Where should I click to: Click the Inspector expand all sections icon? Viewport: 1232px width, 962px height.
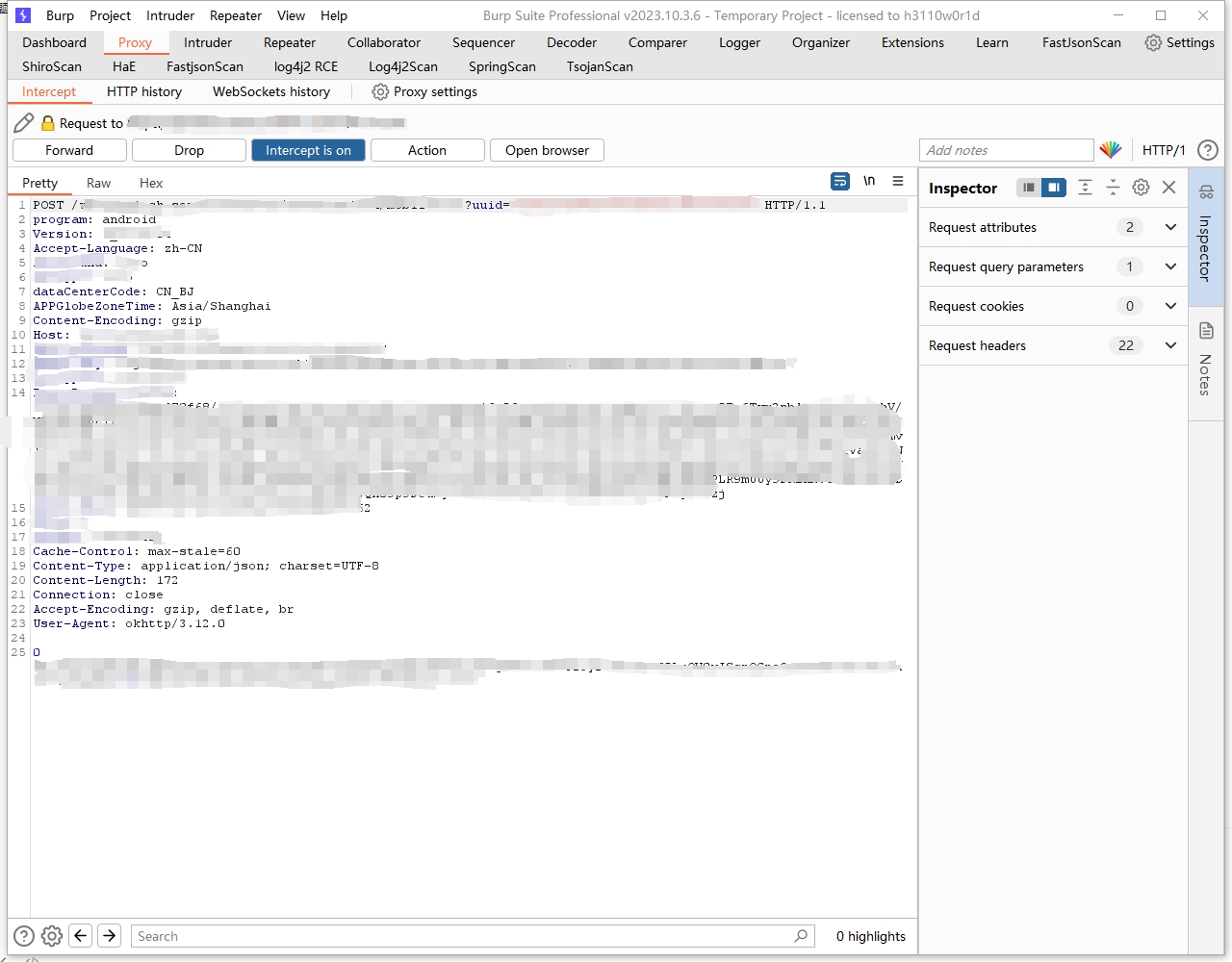point(1085,188)
